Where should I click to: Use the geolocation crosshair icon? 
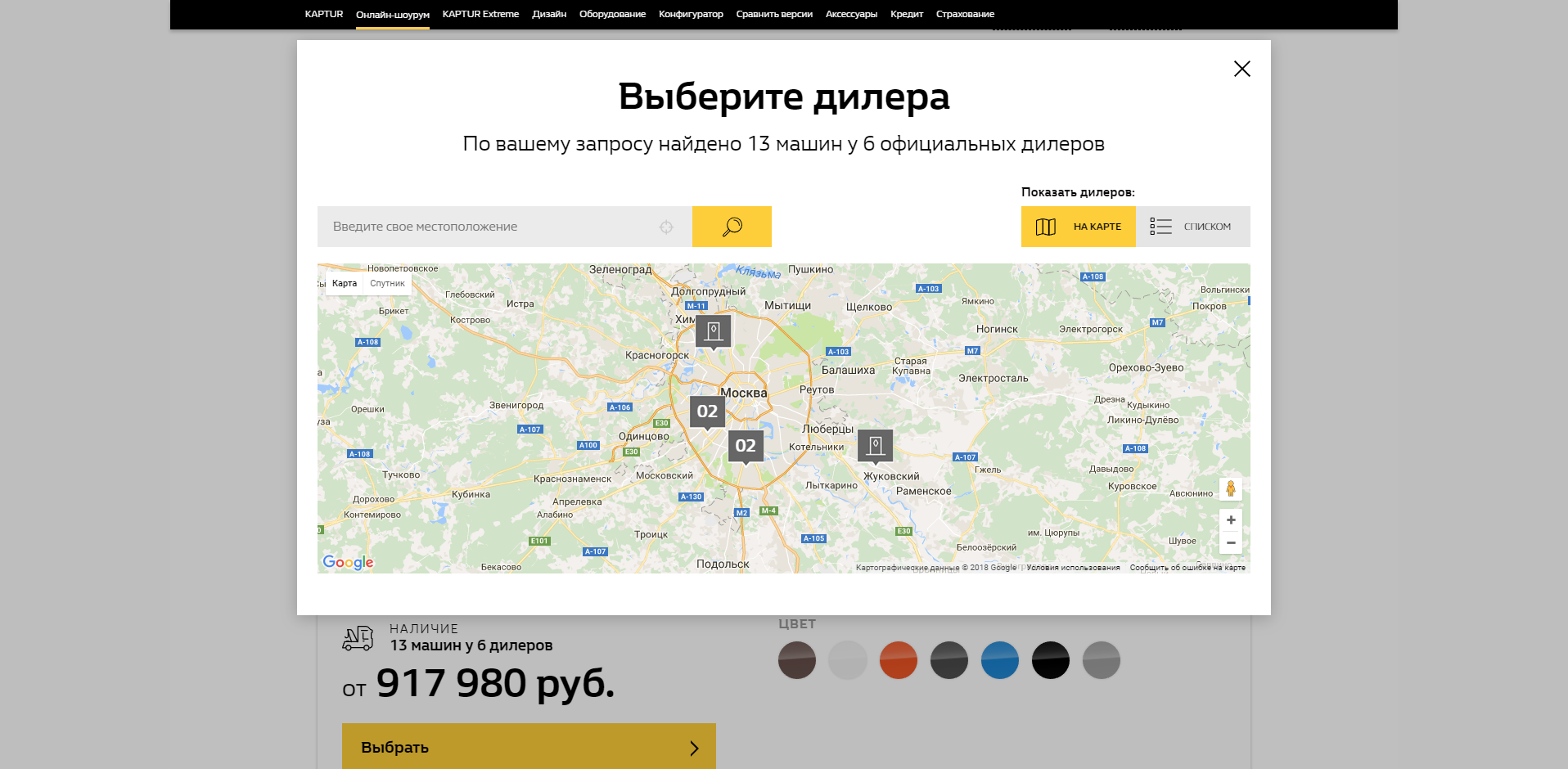pos(666,227)
